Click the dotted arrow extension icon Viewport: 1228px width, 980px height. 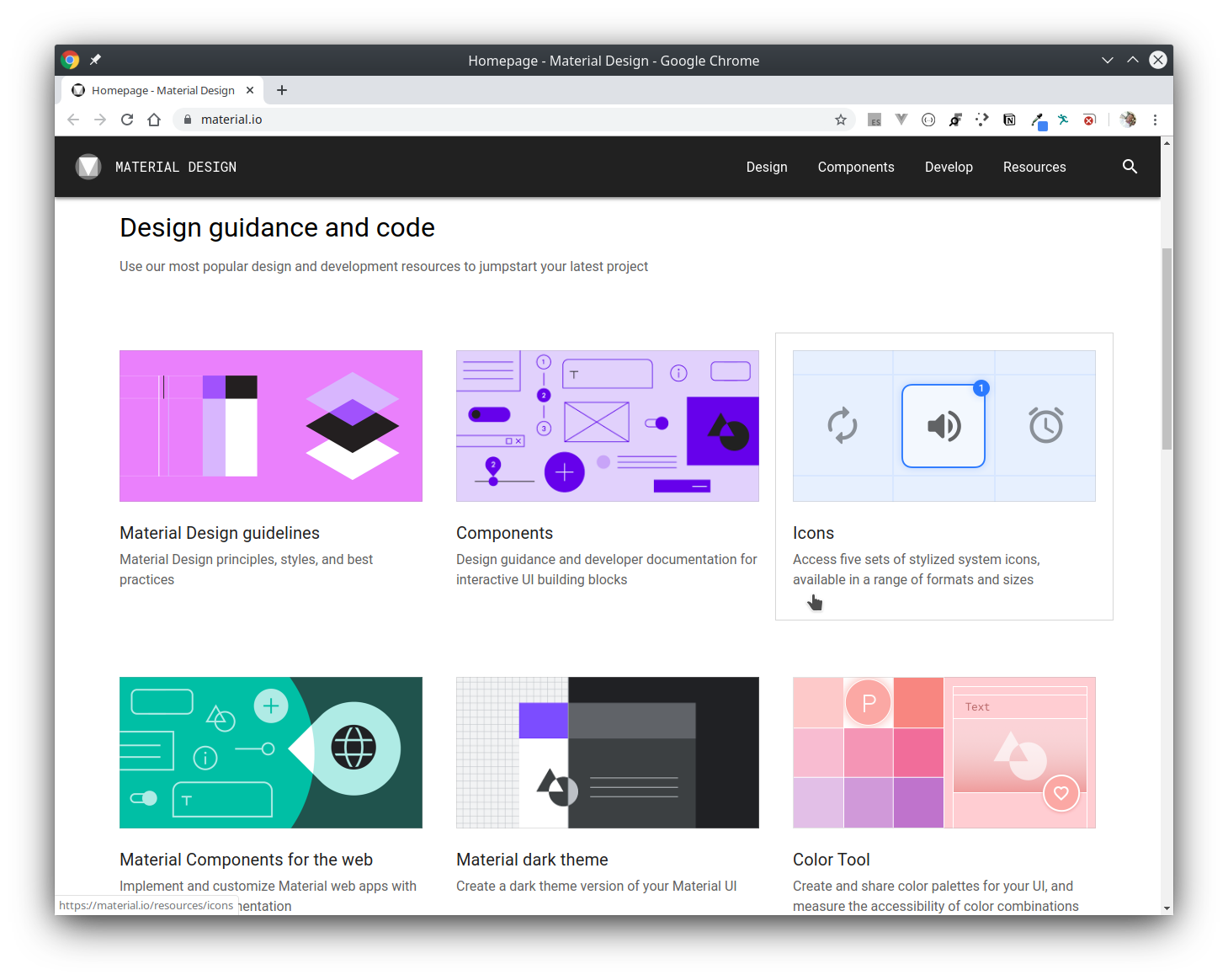click(982, 120)
